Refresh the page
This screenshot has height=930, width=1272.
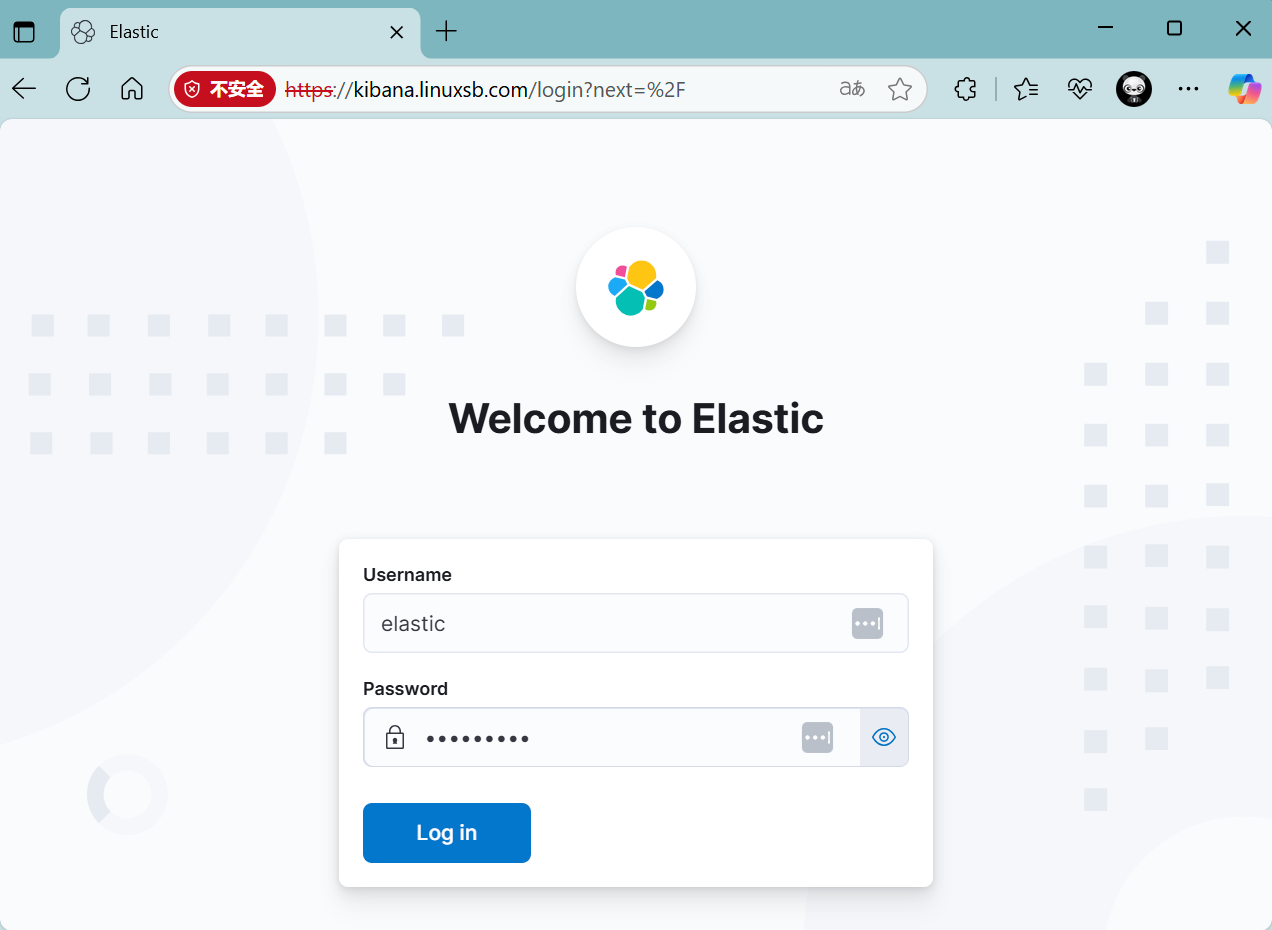tap(78, 89)
